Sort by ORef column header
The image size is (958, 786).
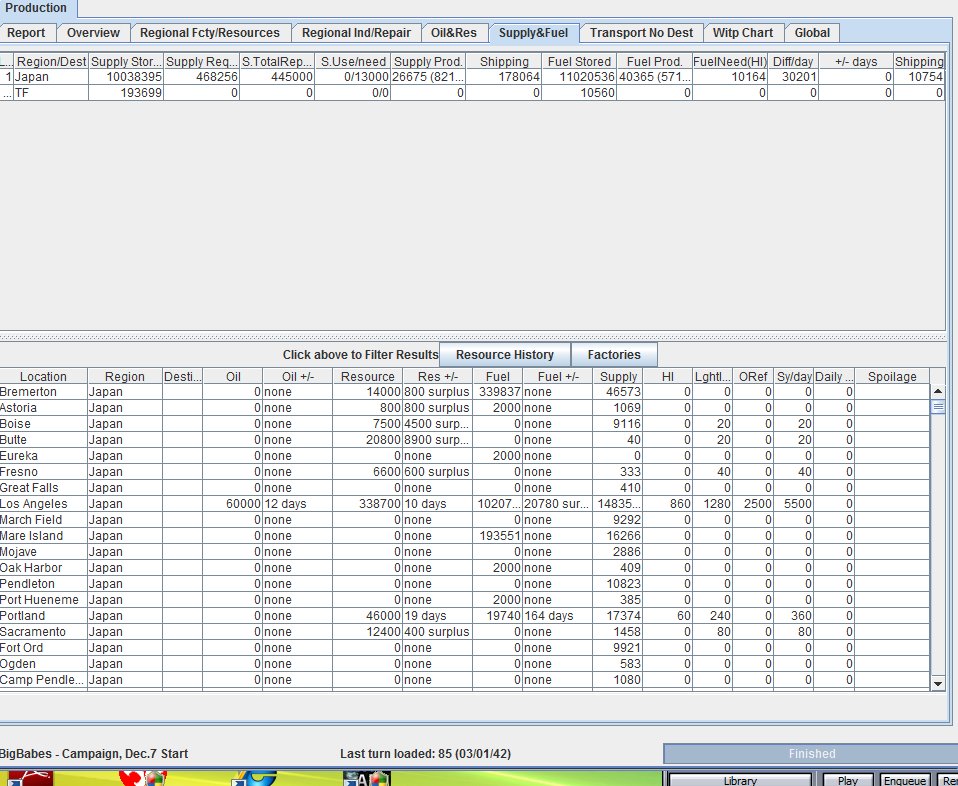(753, 376)
